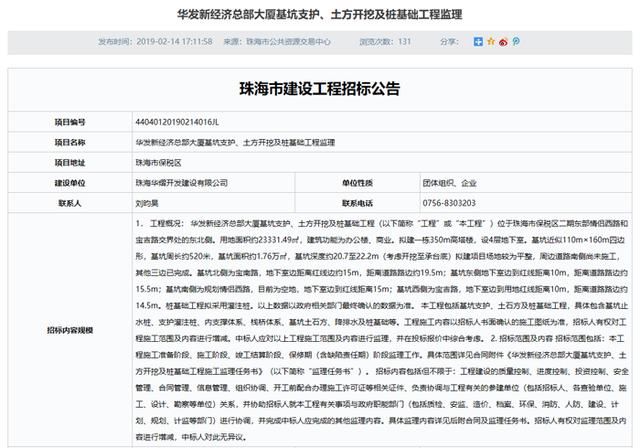Click the view count 131
The height and width of the screenshot is (448, 640).
click(x=404, y=42)
